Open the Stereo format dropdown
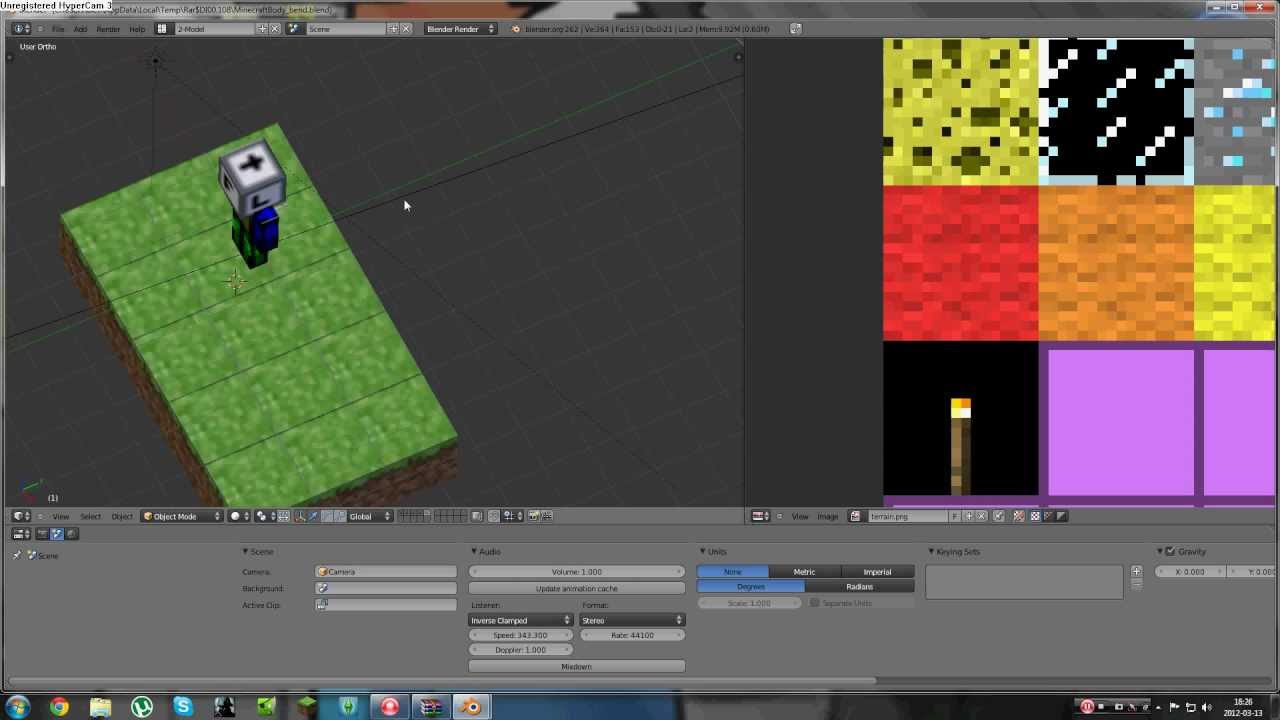The image size is (1280, 720). coord(632,620)
